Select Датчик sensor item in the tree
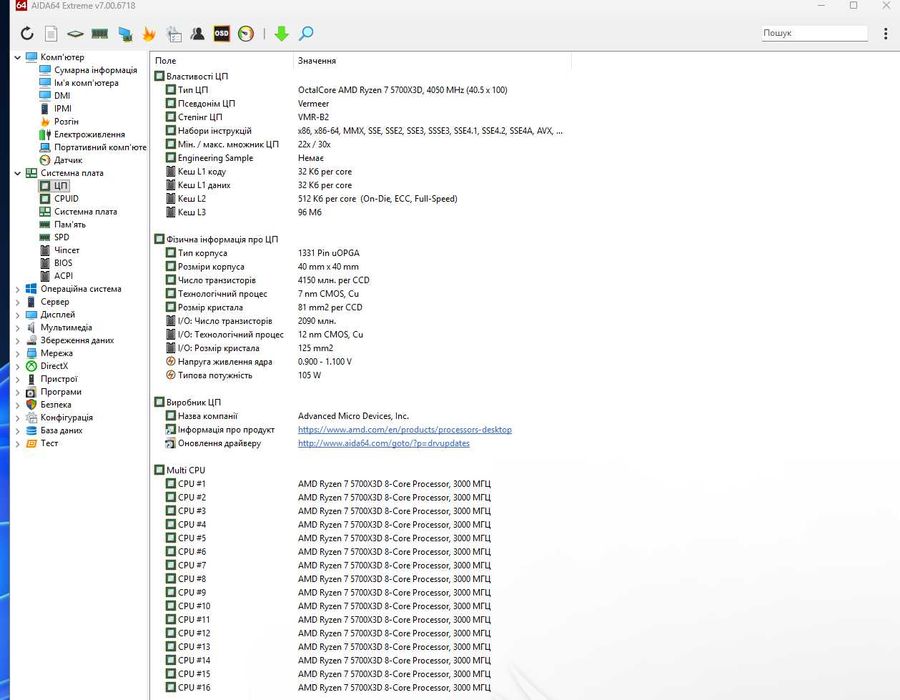The image size is (900, 700). coord(68,160)
